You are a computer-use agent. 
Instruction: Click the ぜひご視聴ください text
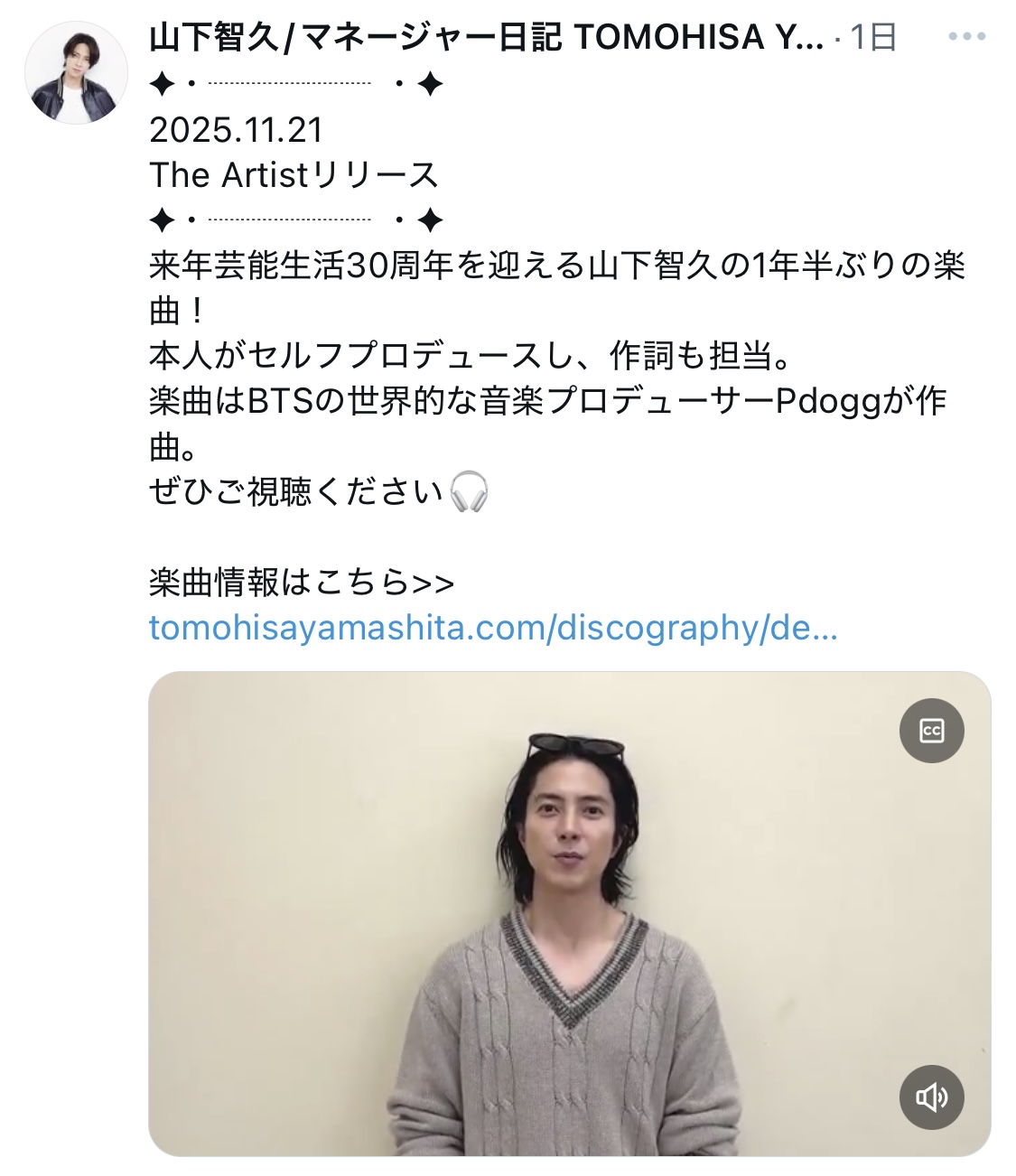296,492
